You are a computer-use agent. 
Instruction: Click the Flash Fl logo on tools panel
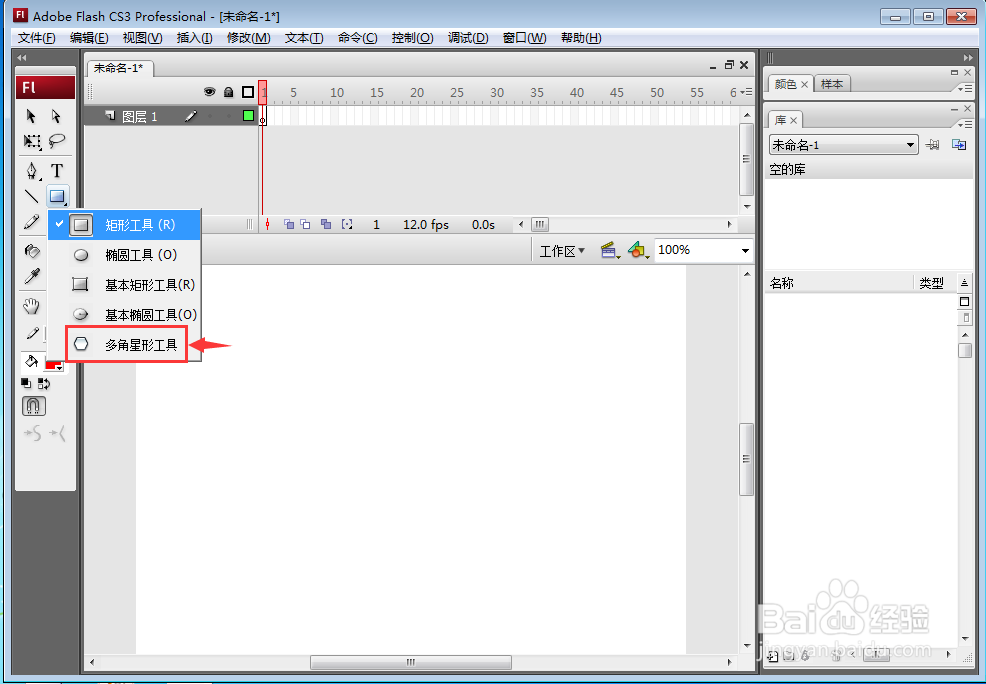tap(45, 87)
